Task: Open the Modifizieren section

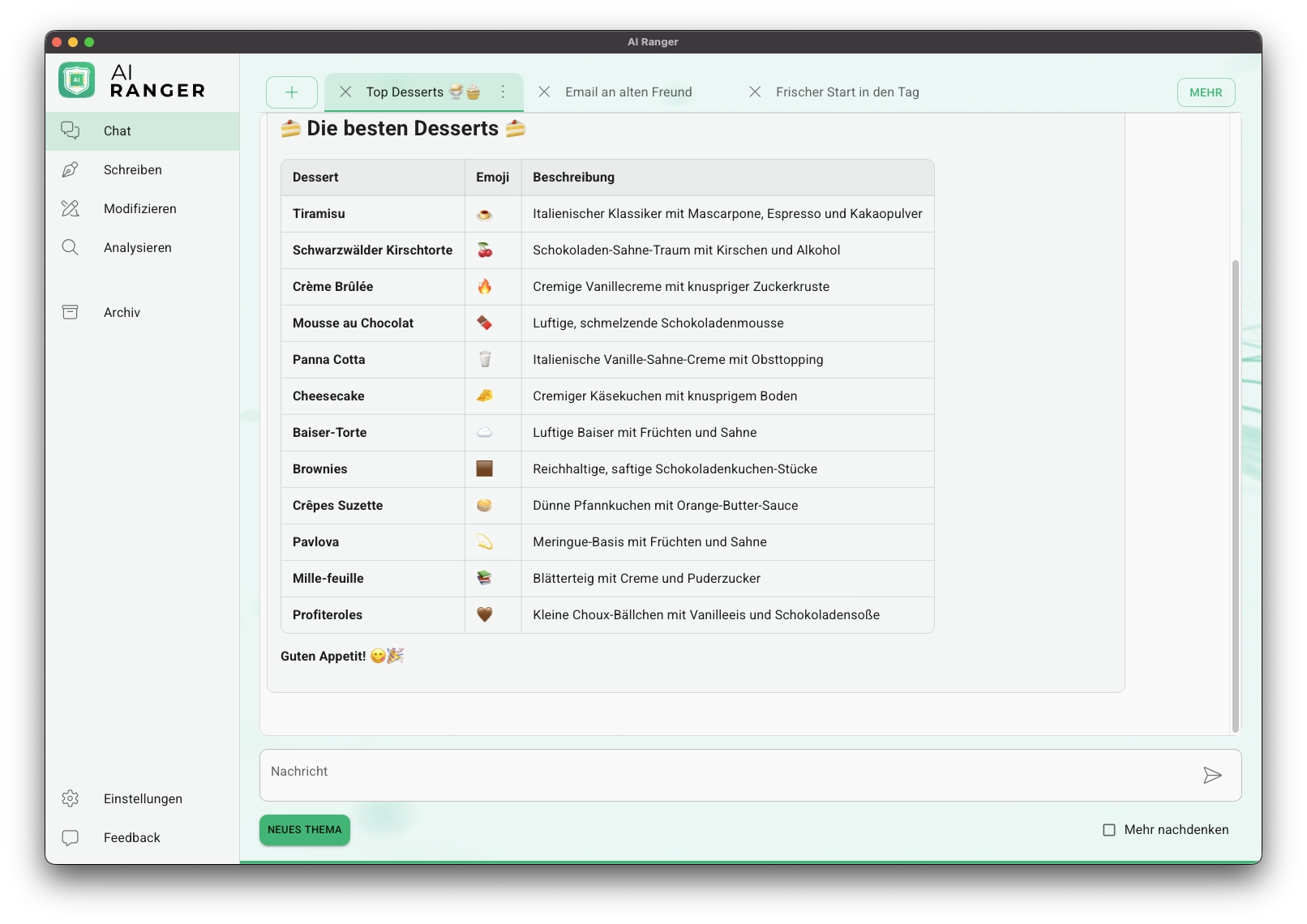Action: tap(143, 208)
